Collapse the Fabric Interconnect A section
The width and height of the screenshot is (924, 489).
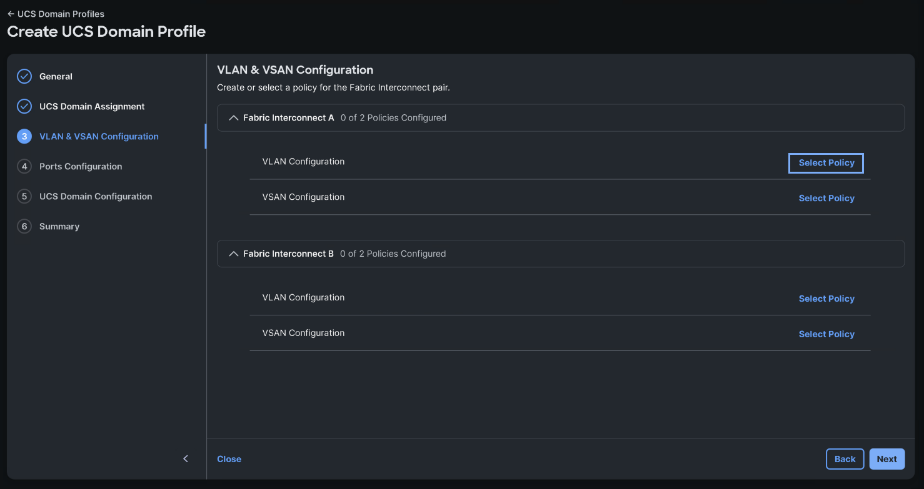[x=233, y=118]
